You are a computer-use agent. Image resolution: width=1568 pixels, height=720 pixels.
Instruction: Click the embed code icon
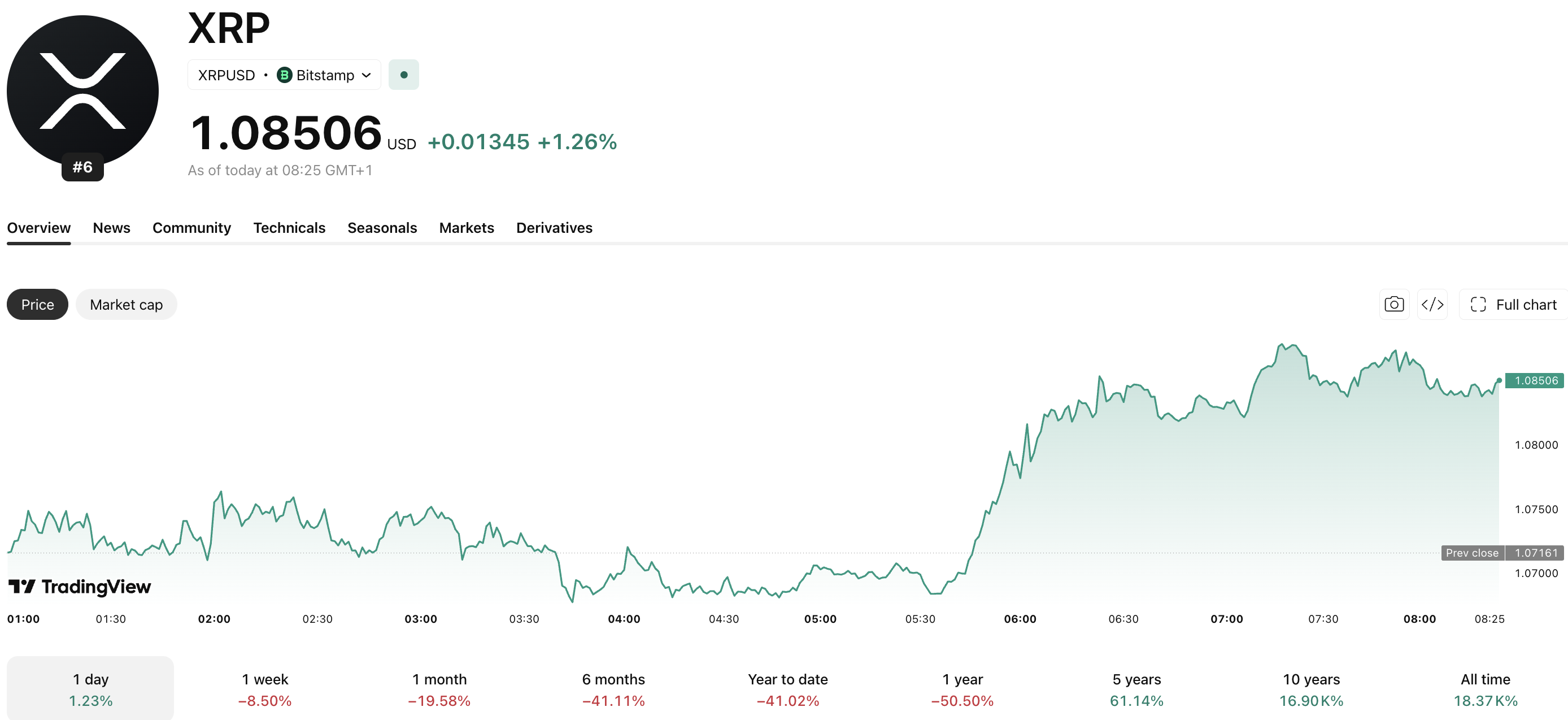(1432, 304)
